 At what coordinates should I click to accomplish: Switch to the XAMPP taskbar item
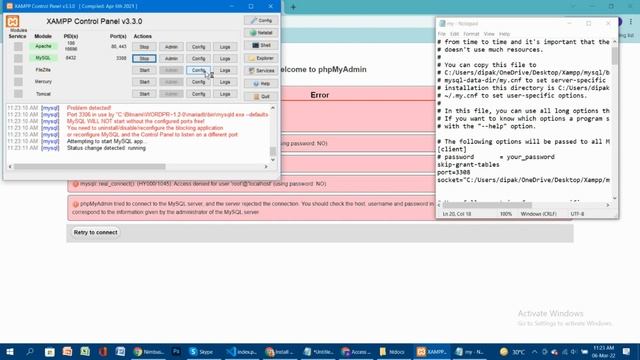click(432, 351)
